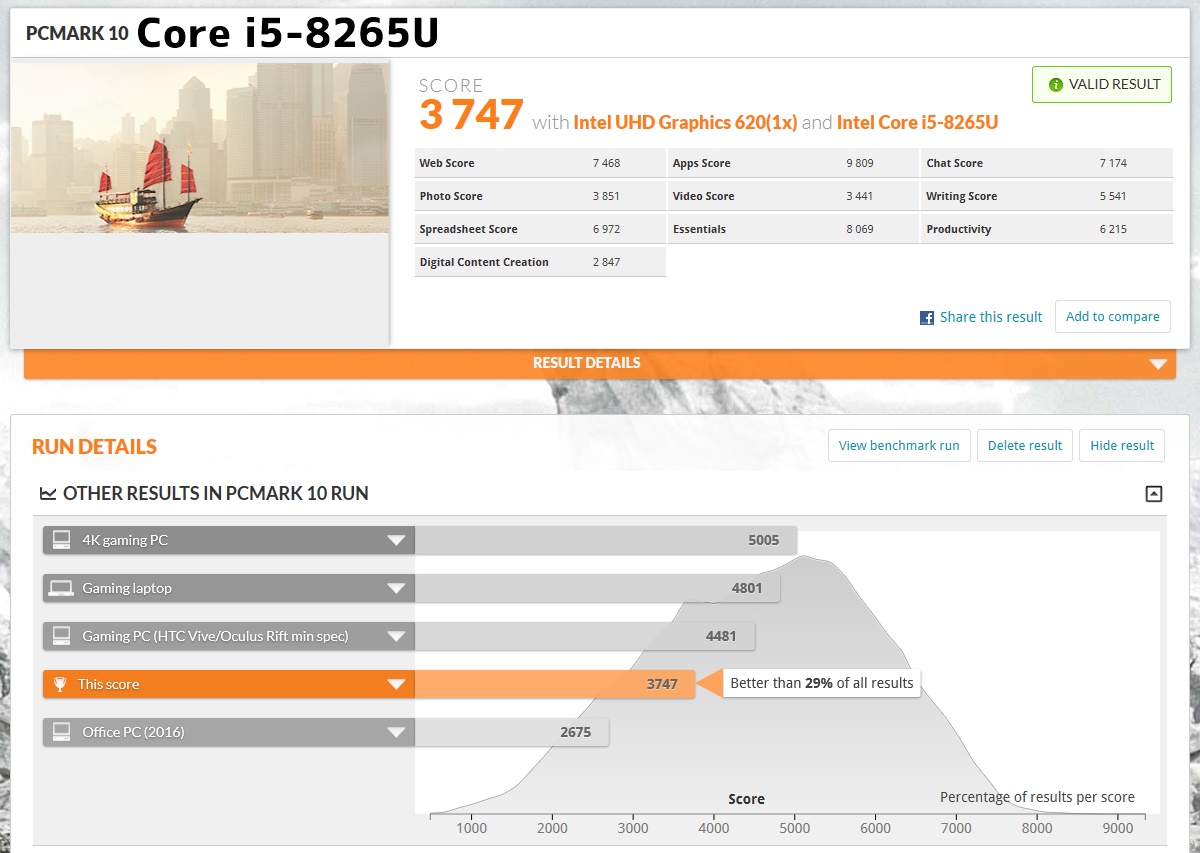The height and width of the screenshot is (853, 1200).
Task: Click the Photo Score row
Action: 540,196
